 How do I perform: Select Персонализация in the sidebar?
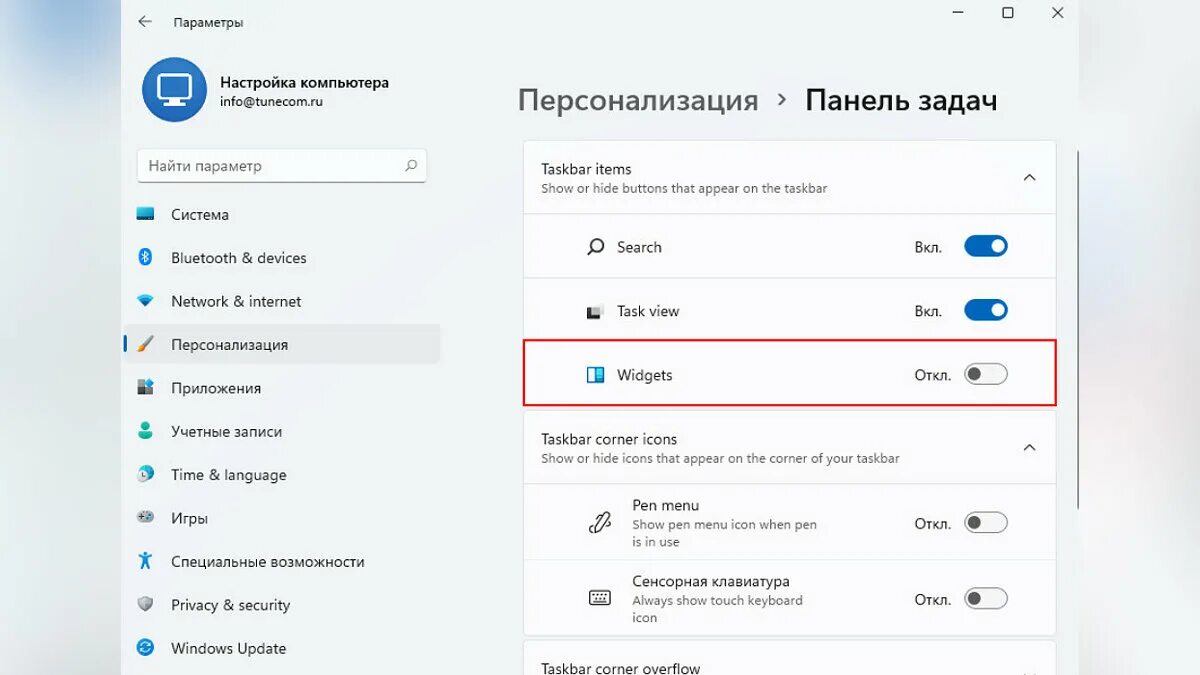[281, 344]
